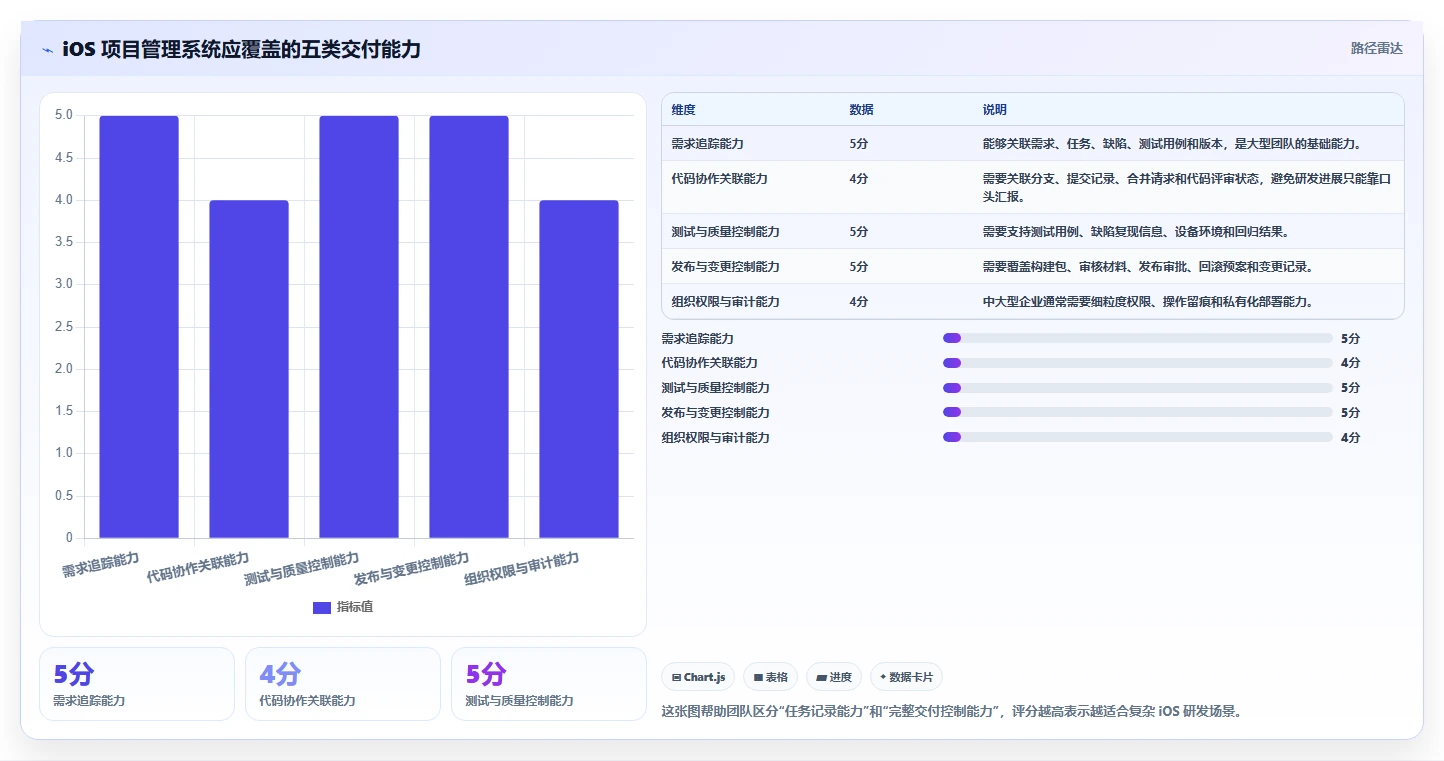Select the 测试与质量控制能力 cell in the table
This screenshot has width=1444, height=761.
[726, 232]
